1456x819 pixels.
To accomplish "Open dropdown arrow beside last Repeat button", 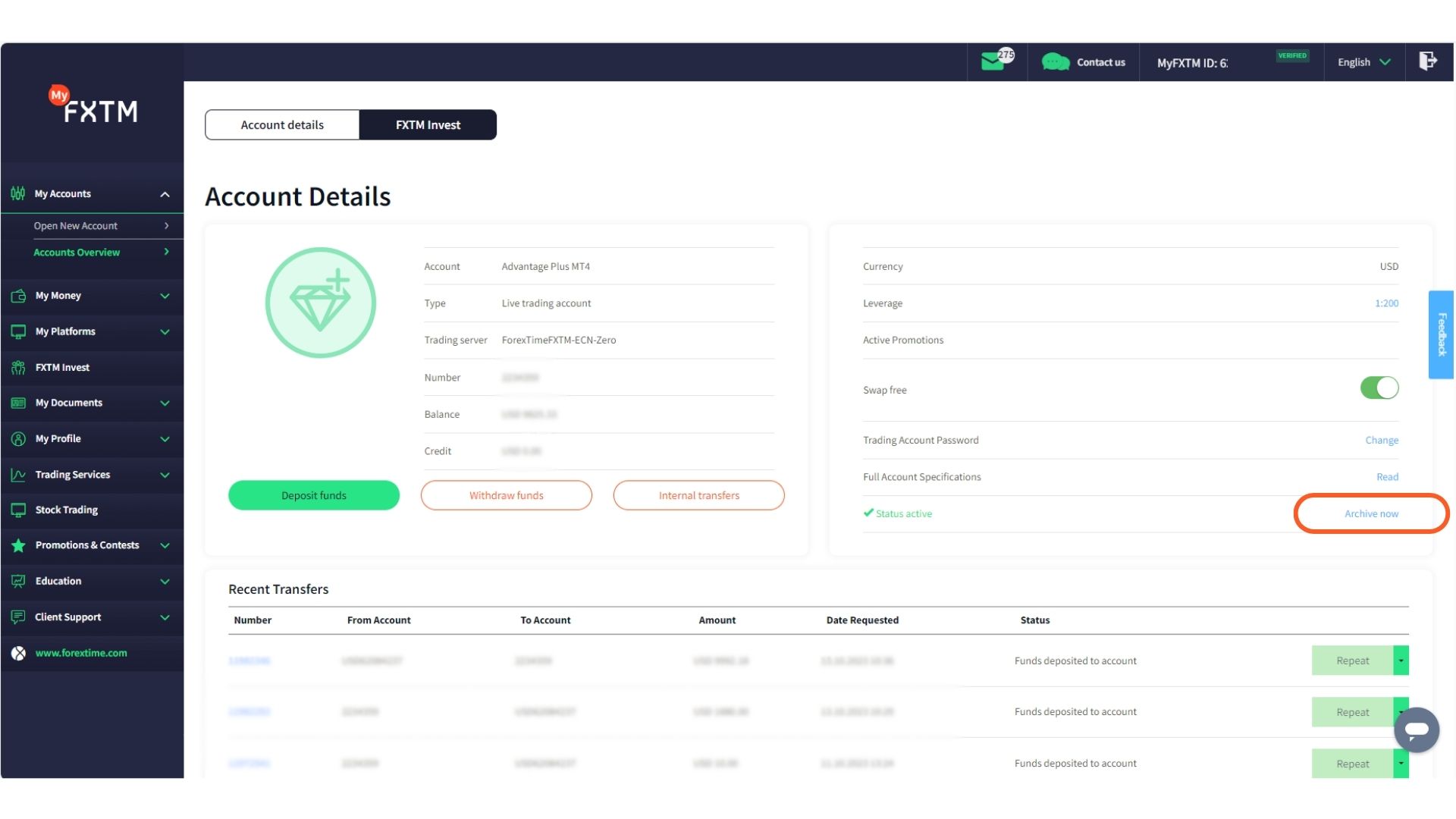I will 1401,764.
